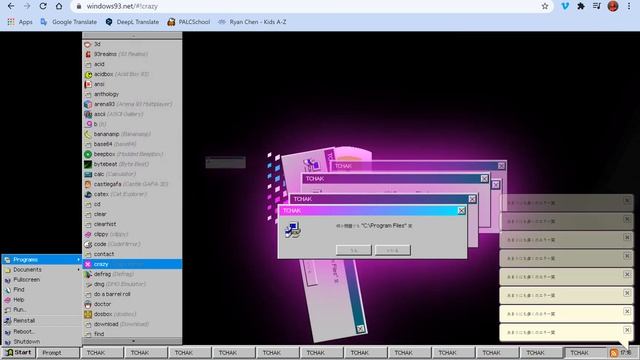Open the Extensions puzzle menu

point(581,6)
